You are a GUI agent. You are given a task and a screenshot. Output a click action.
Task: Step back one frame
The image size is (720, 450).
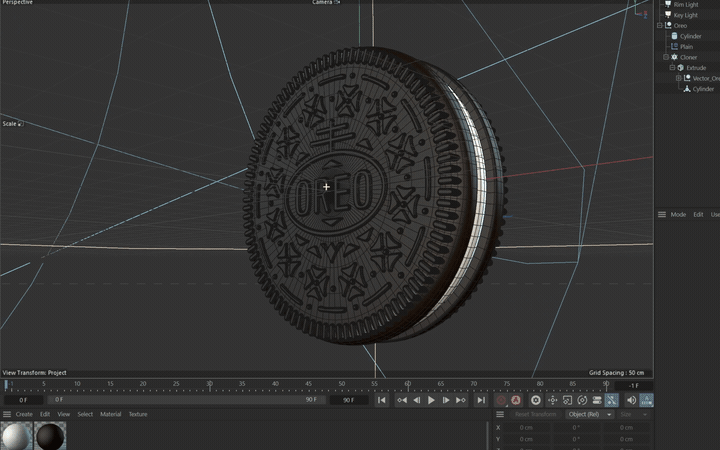click(x=416, y=400)
